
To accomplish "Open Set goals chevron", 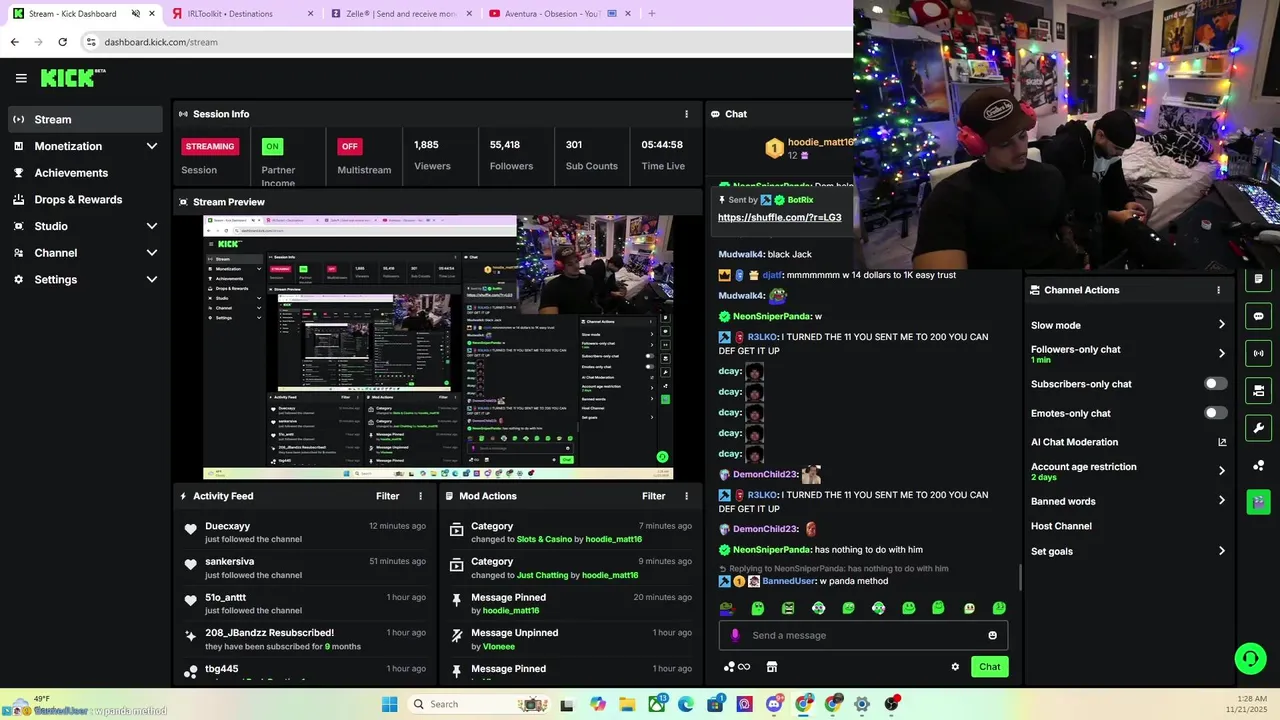I will [1221, 551].
